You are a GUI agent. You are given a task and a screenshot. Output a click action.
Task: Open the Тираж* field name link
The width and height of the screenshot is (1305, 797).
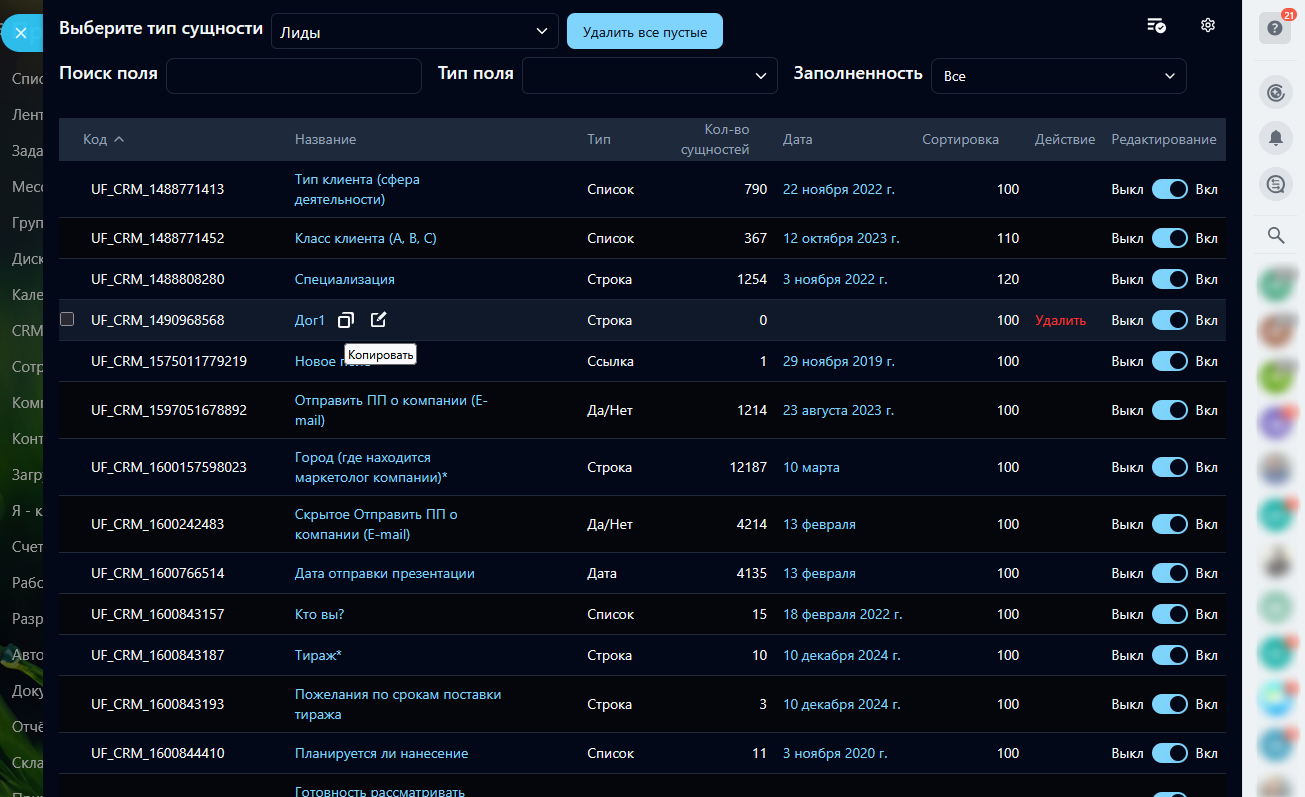pos(318,655)
